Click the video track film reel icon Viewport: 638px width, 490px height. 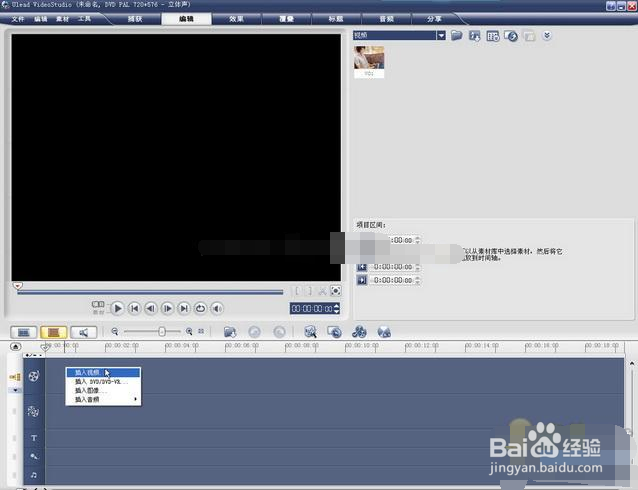[x=34, y=376]
